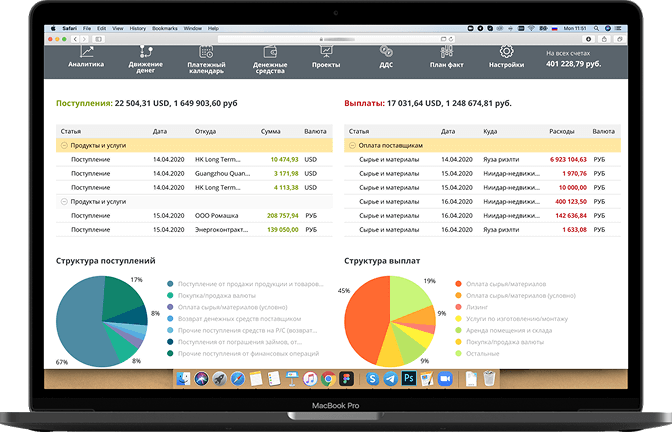
Task: Go to Денежные средства wallet icon
Action: [270, 52]
